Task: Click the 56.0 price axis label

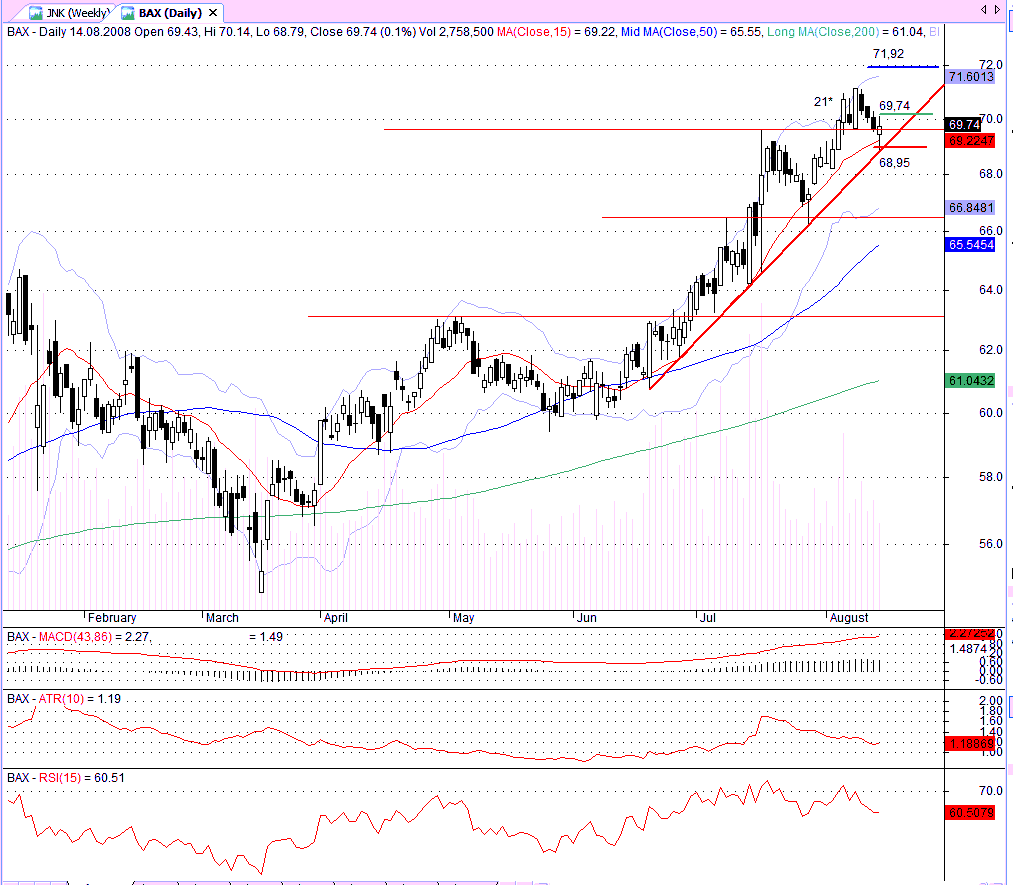Action: [x=990, y=544]
